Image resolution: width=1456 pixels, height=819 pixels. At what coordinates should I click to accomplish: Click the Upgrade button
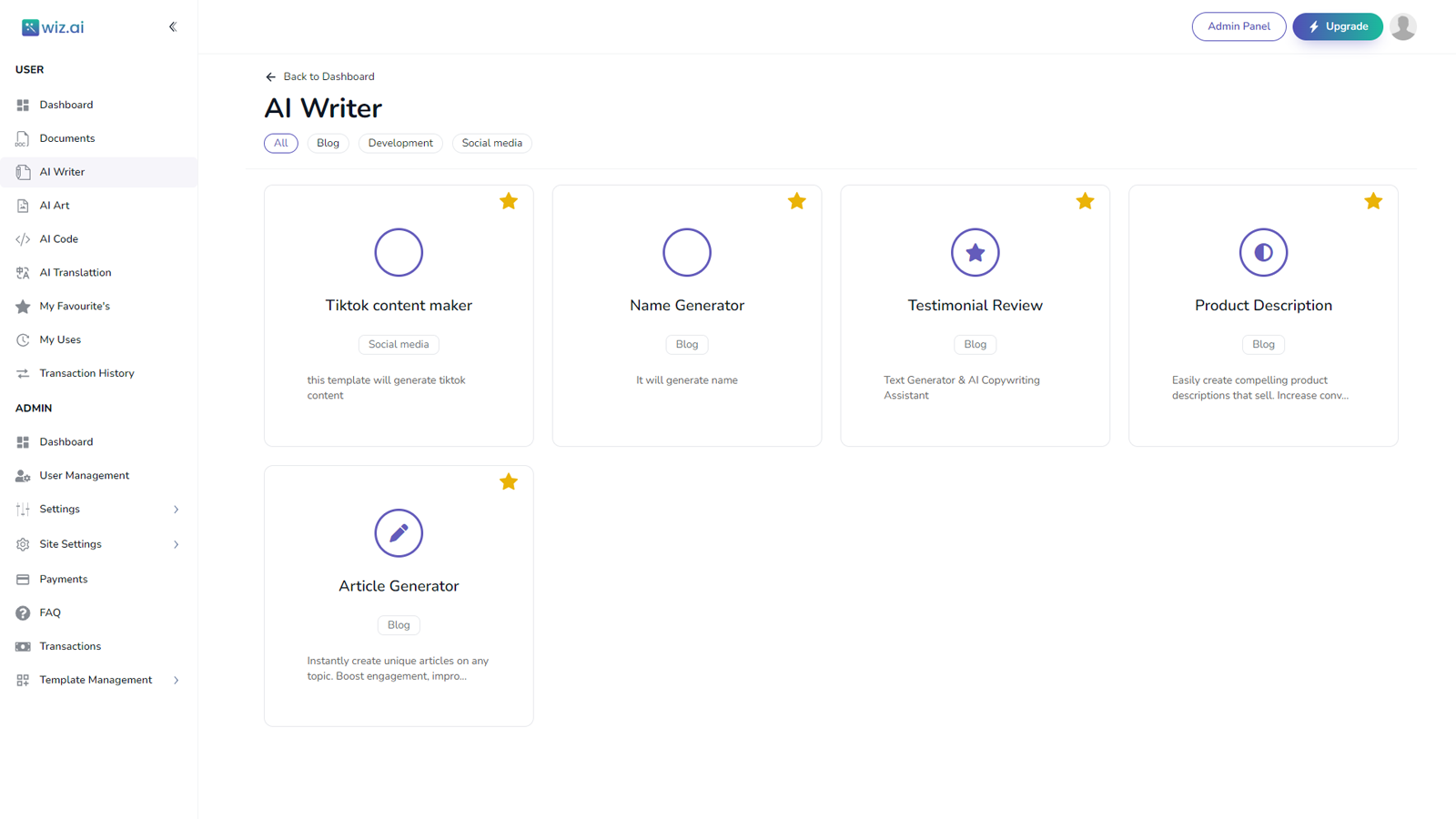pos(1337,26)
